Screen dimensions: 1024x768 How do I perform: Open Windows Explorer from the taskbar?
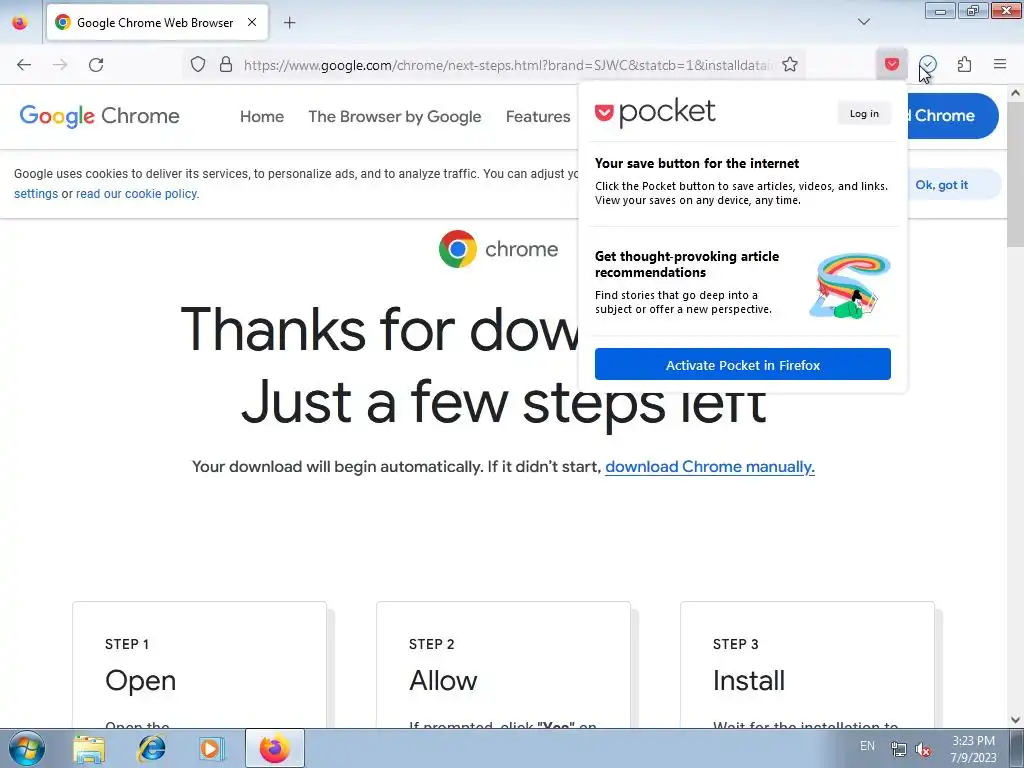pos(89,748)
